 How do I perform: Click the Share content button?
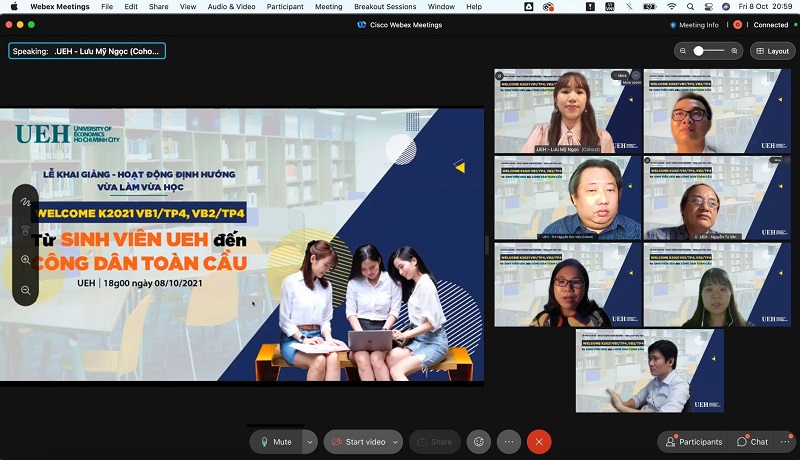(x=435, y=442)
